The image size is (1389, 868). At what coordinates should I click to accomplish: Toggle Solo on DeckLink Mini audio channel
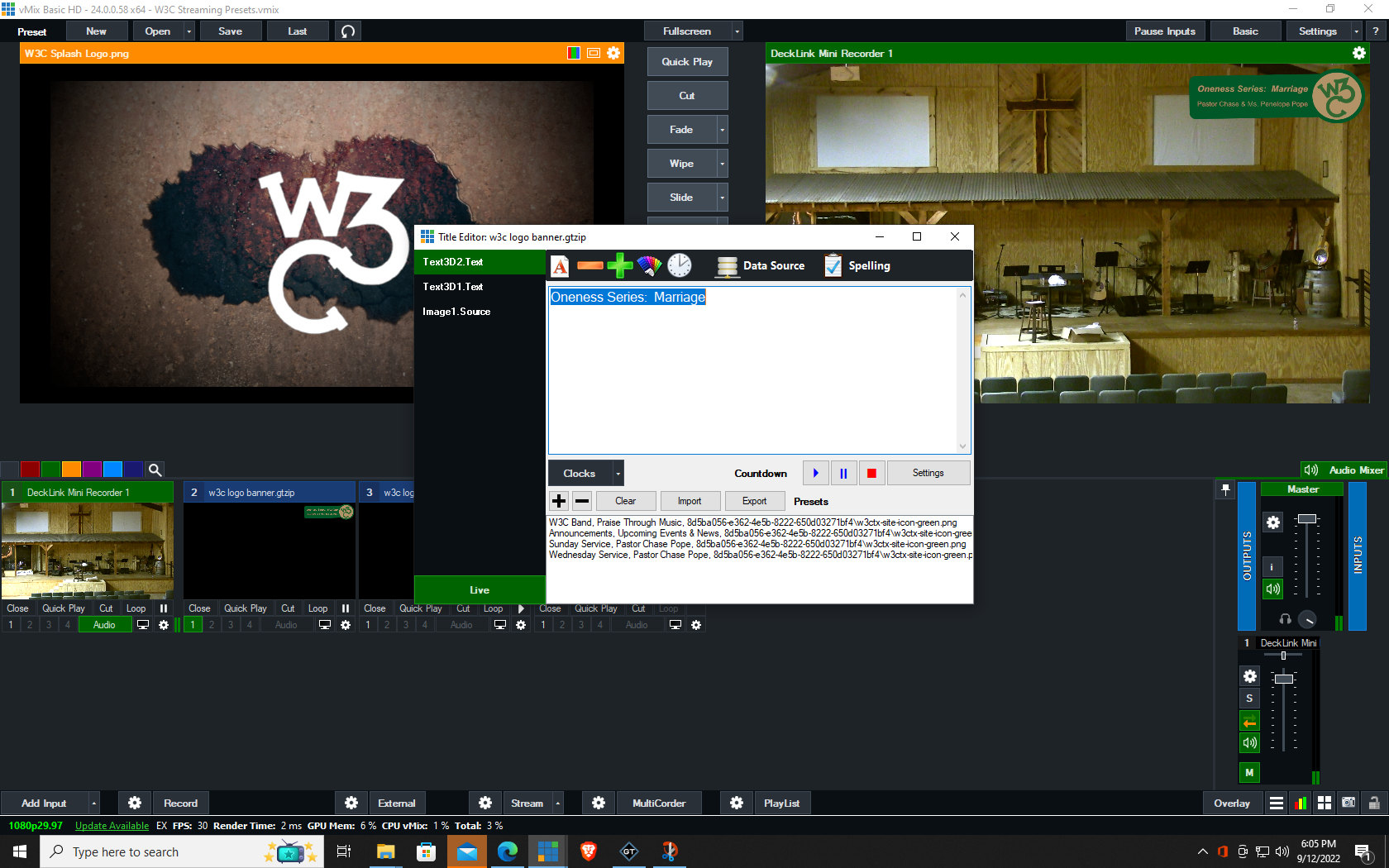point(1249,699)
